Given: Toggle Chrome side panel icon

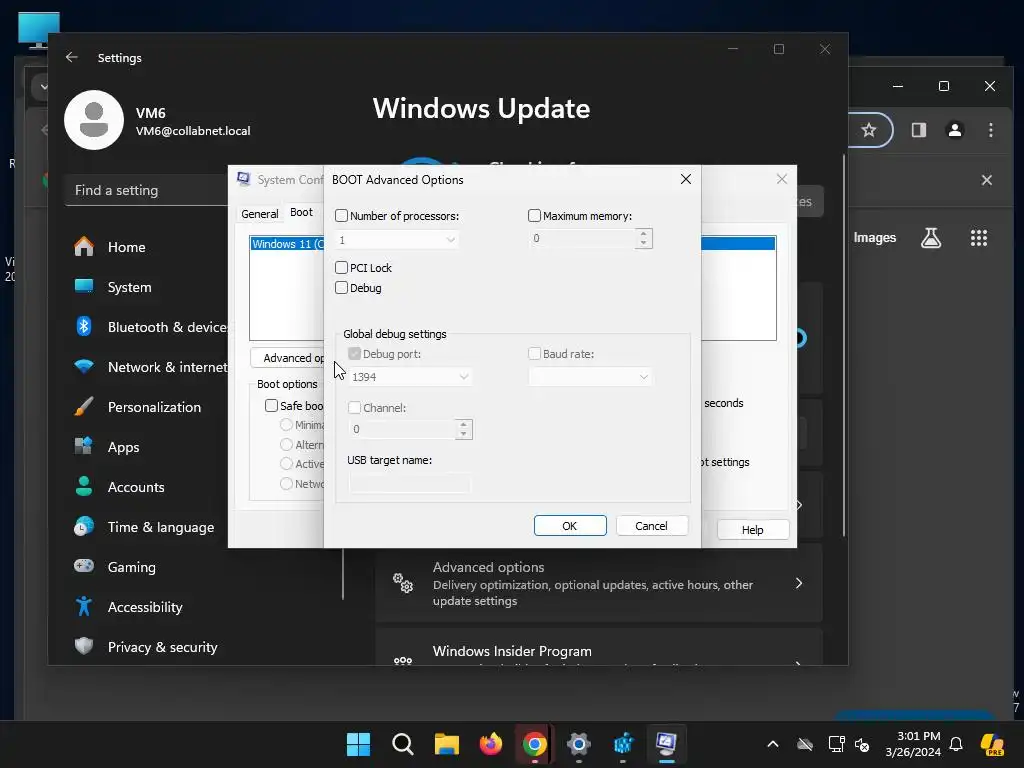Looking at the screenshot, I should 919,130.
